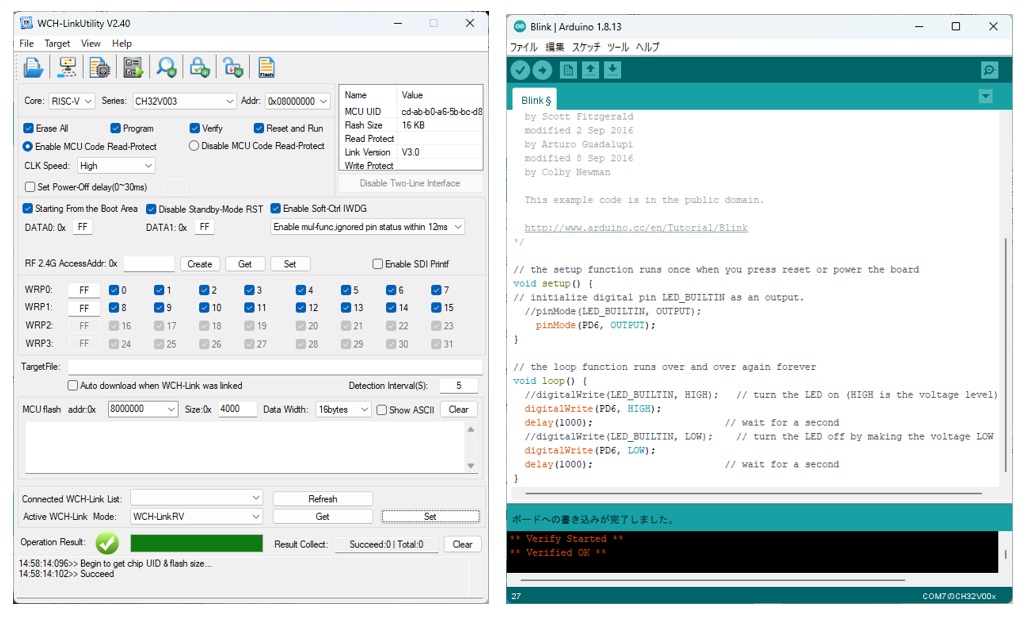Select the Blink sketch tab
Viewport: 1026px width, 617px height.
535,100
